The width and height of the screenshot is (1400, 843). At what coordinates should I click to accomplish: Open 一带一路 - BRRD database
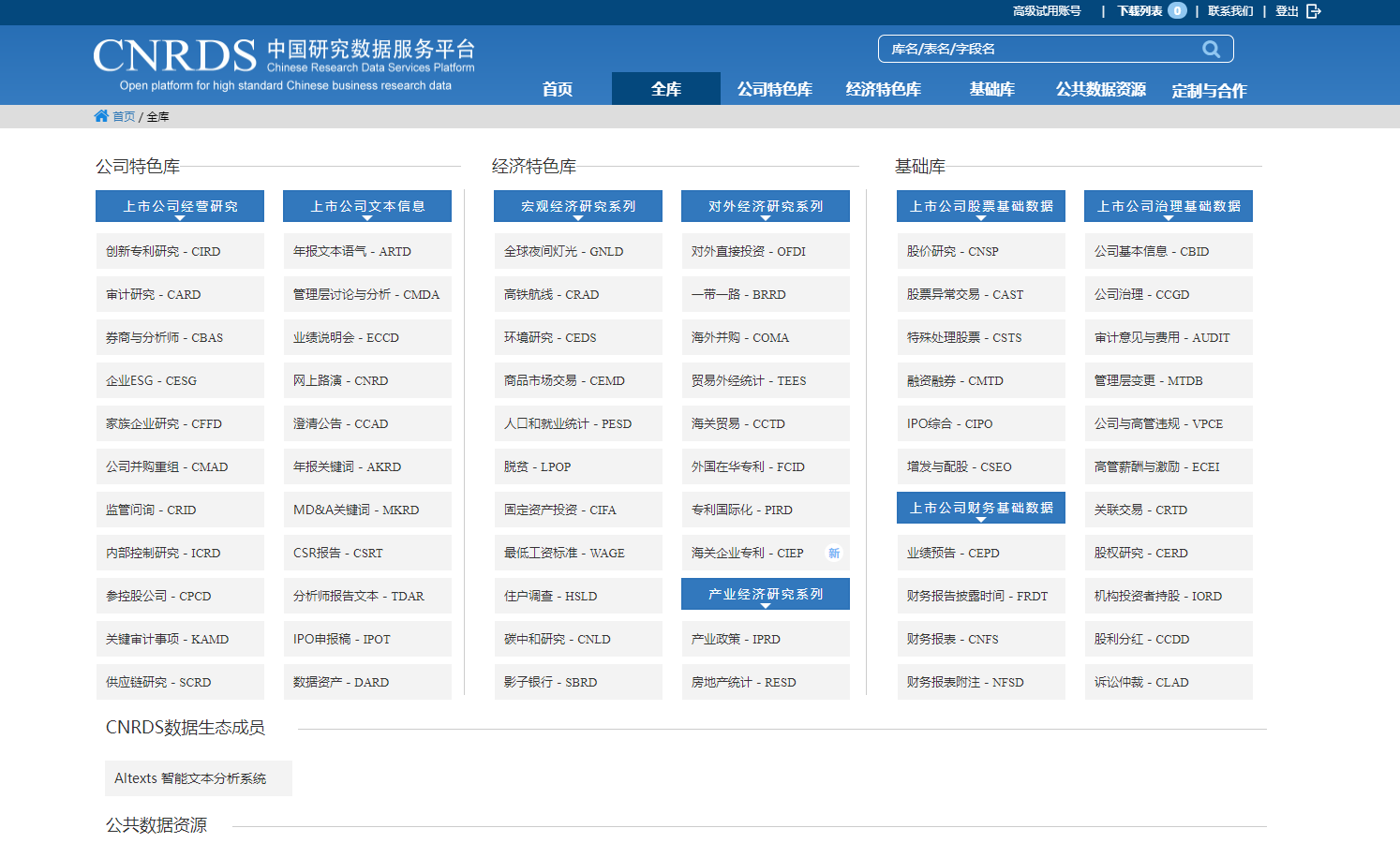(766, 294)
